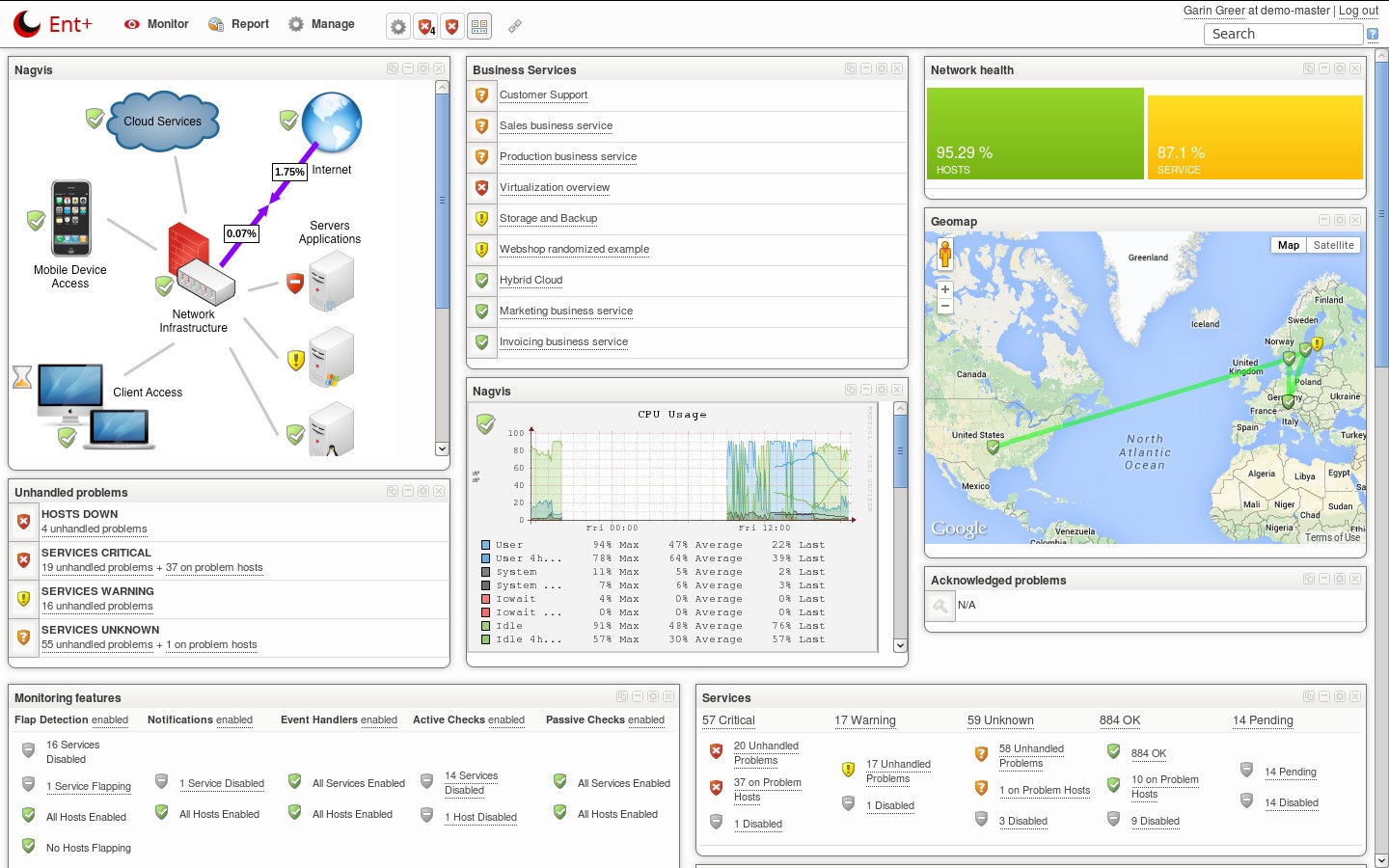1389x868 pixels.
Task: Click the help icon beside the Search box
Action: click(1373, 34)
